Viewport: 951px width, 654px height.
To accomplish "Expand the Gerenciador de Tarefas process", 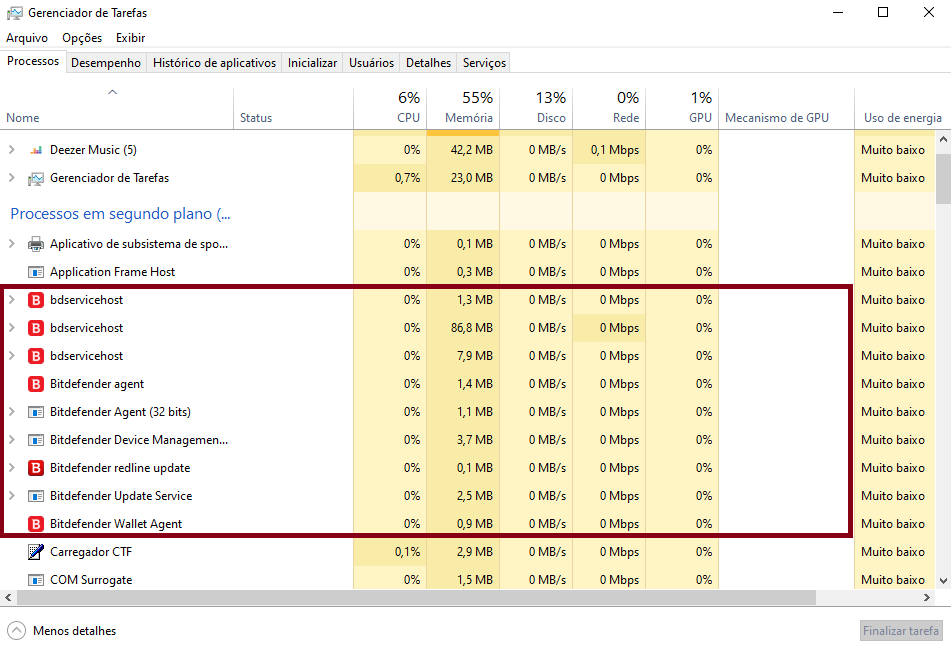I will [x=12, y=178].
